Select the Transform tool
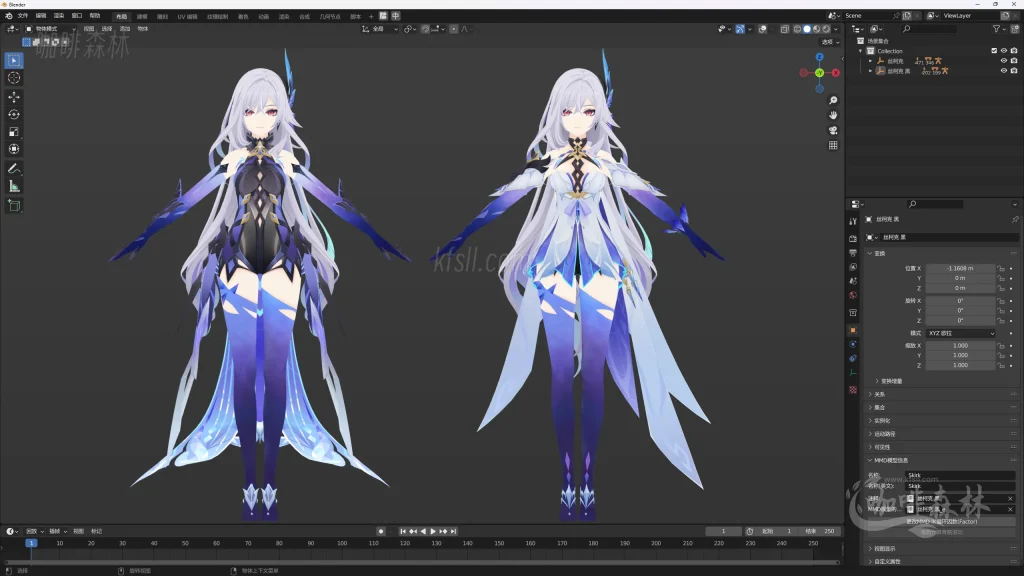This screenshot has height=576, width=1024. [x=14, y=150]
